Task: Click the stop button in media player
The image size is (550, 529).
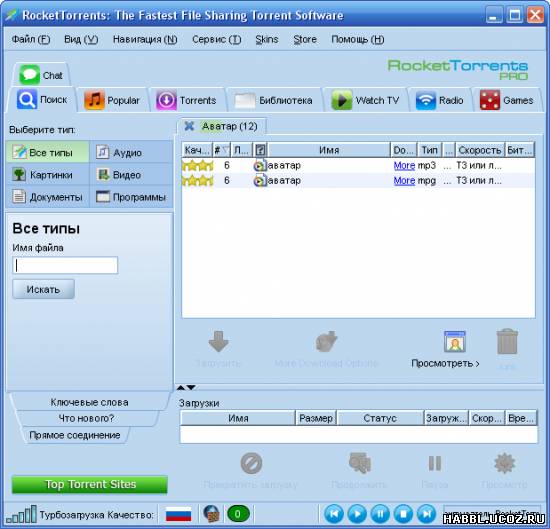Action: pyautogui.click(x=403, y=514)
